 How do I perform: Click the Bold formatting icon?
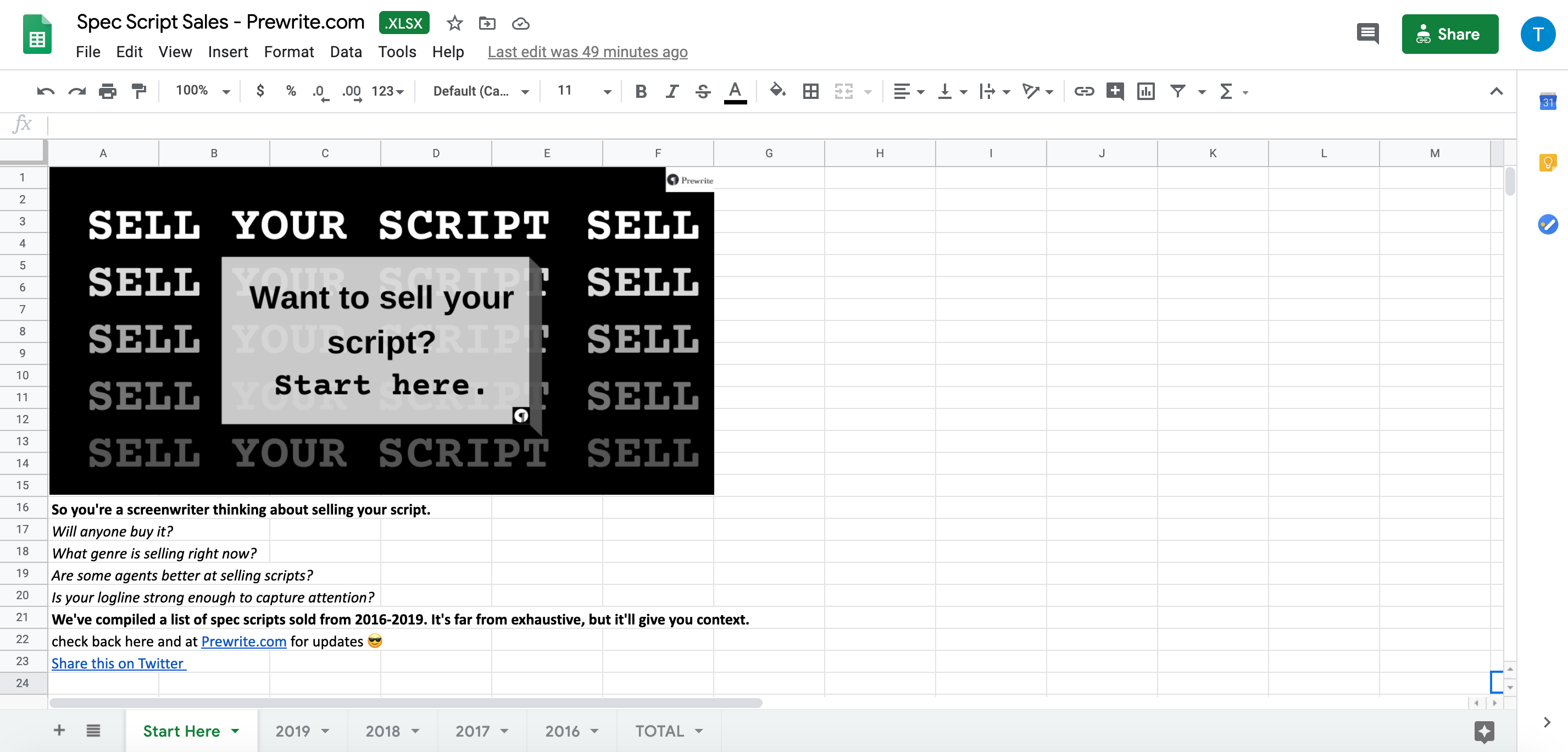pyautogui.click(x=641, y=91)
